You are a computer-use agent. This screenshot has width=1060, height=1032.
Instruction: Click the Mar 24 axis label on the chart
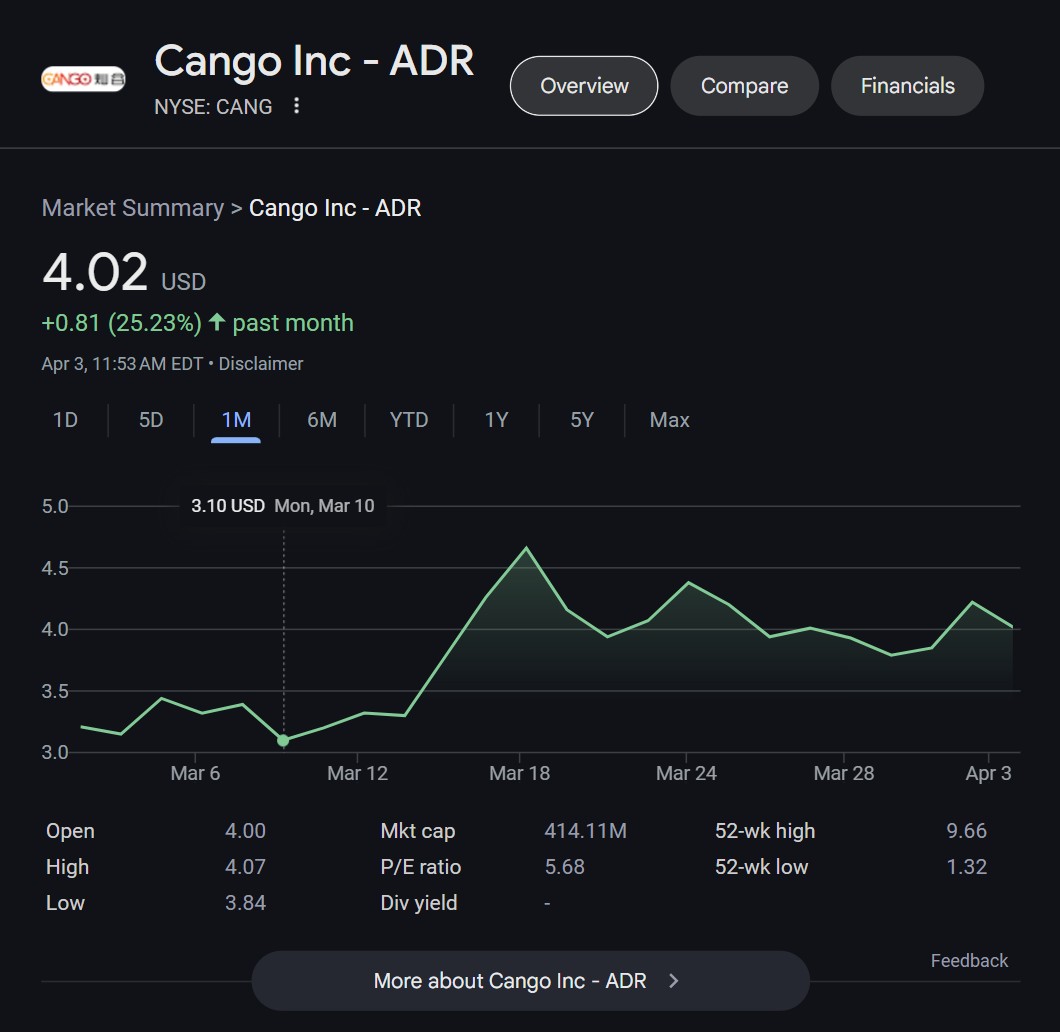point(687,773)
